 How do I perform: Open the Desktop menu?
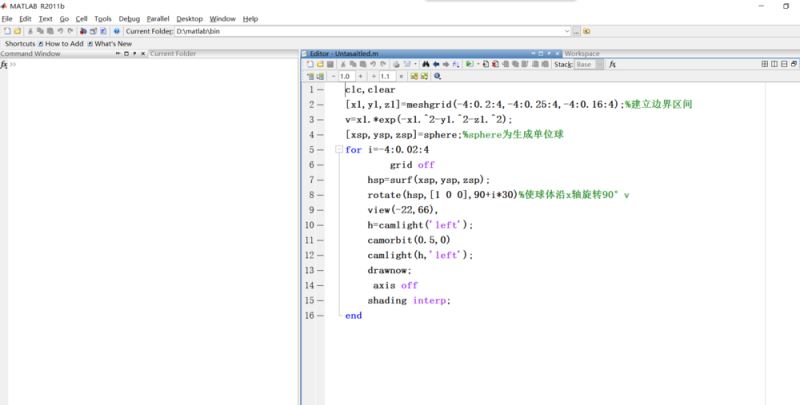[190, 19]
